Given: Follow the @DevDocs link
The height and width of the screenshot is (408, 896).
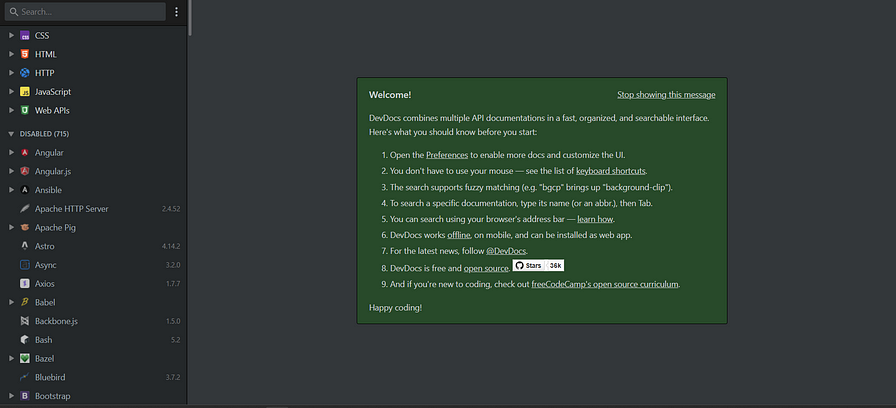Looking at the screenshot, I should coord(506,251).
